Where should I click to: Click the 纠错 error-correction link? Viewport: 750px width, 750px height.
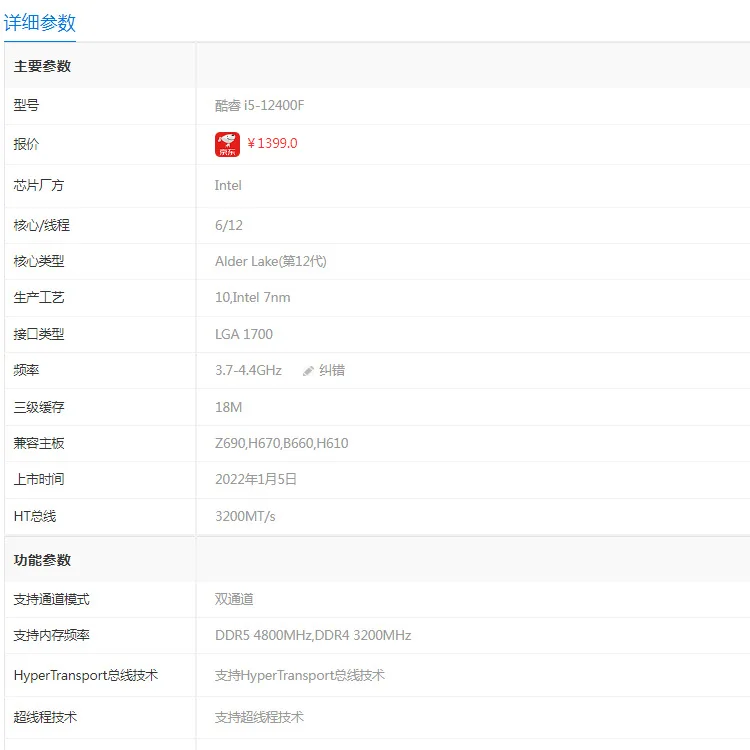coord(332,370)
